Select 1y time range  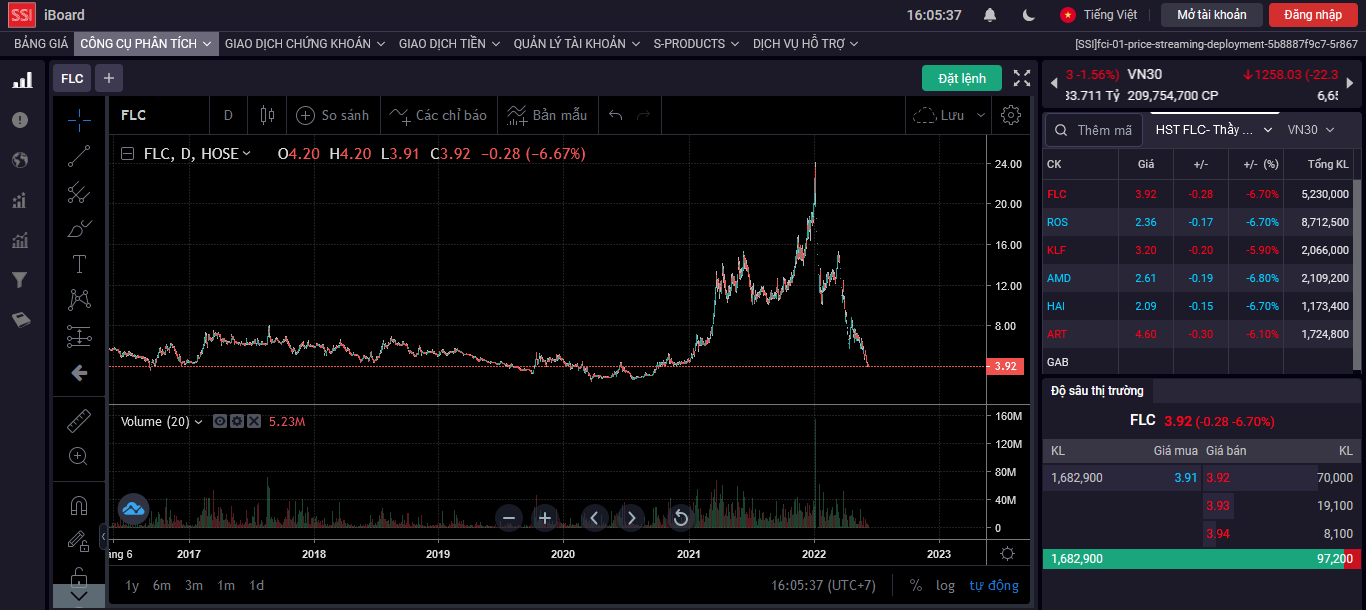(x=132, y=585)
